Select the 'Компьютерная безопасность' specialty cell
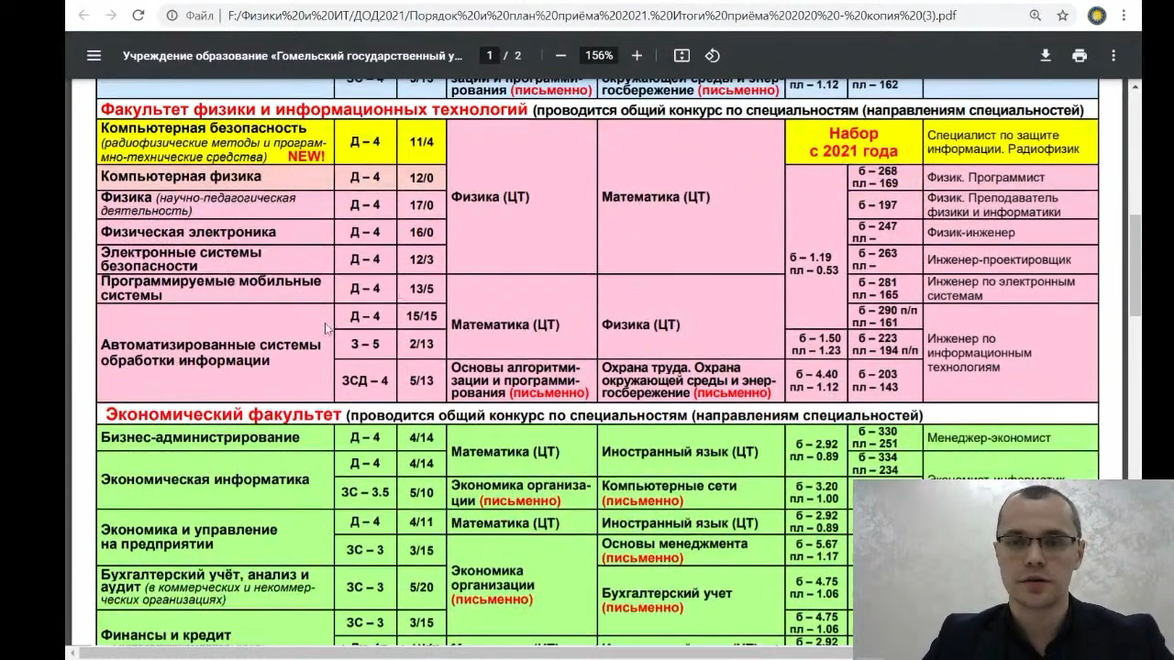The height and width of the screenshot is (660, 1174). [215, 142]
